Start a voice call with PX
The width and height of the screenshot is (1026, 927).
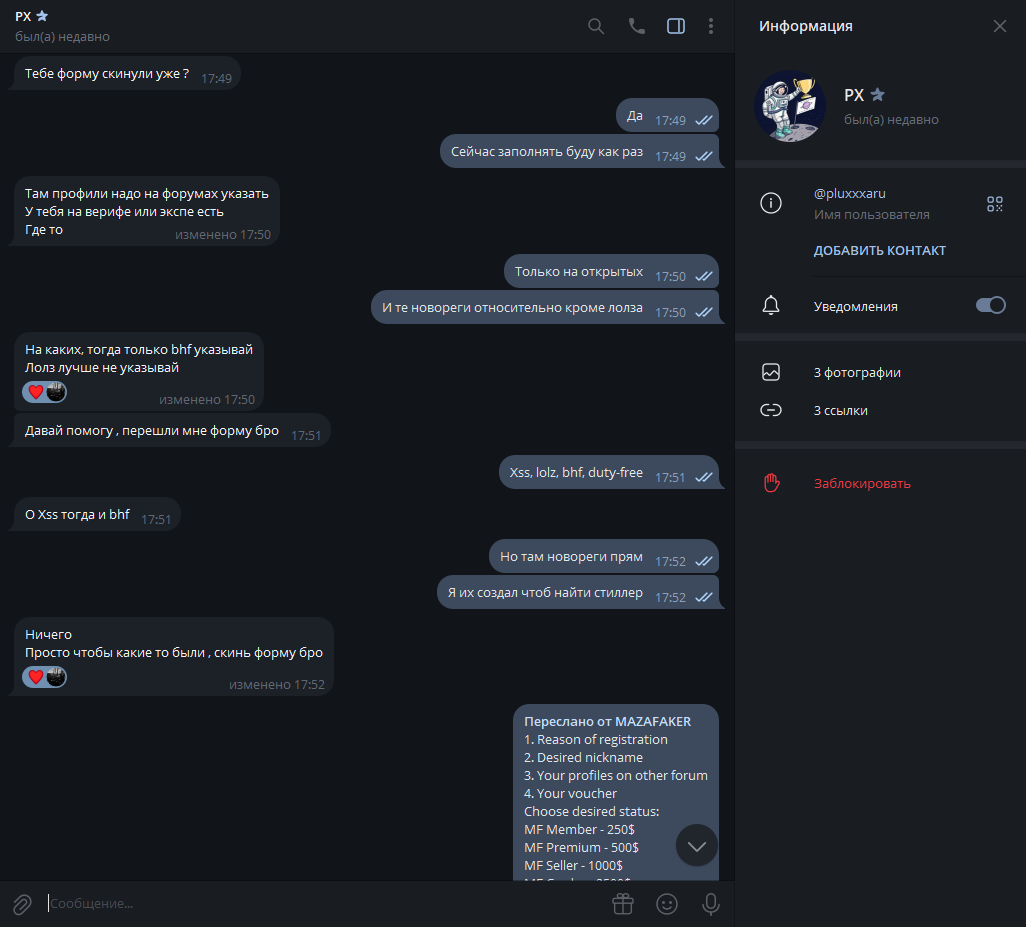pos(636,26)
